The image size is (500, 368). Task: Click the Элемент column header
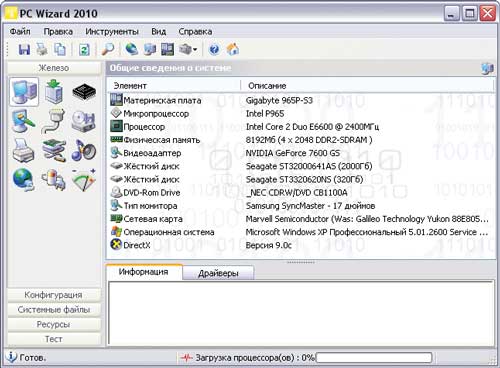pos(174,86)
